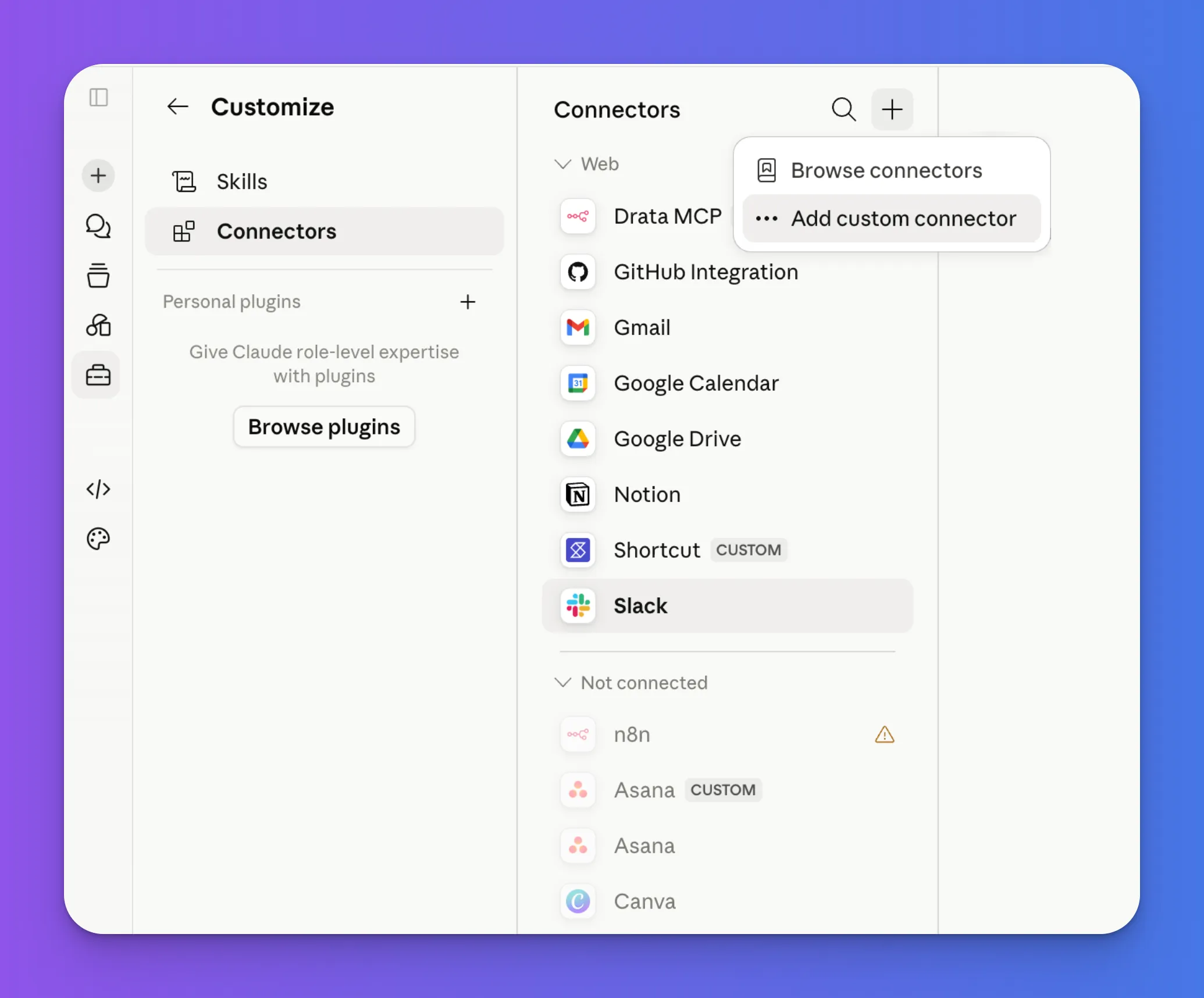Open the Connectors section in Customize
Screen dimensions: 1204x998
325,231
